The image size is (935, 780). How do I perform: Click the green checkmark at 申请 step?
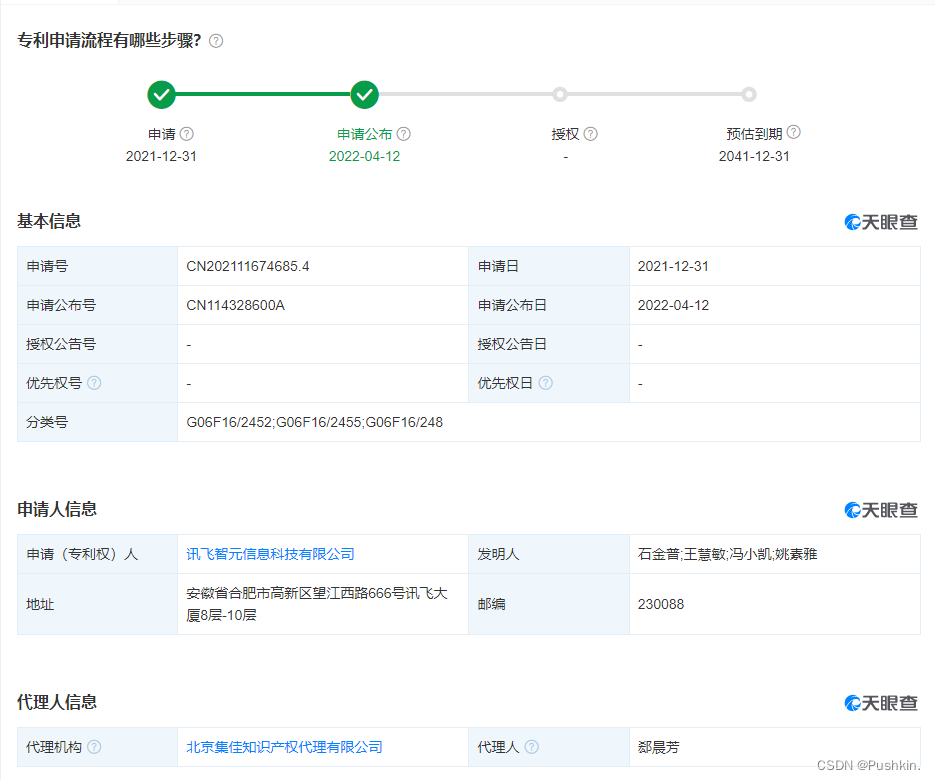click(x=162, y=94)
